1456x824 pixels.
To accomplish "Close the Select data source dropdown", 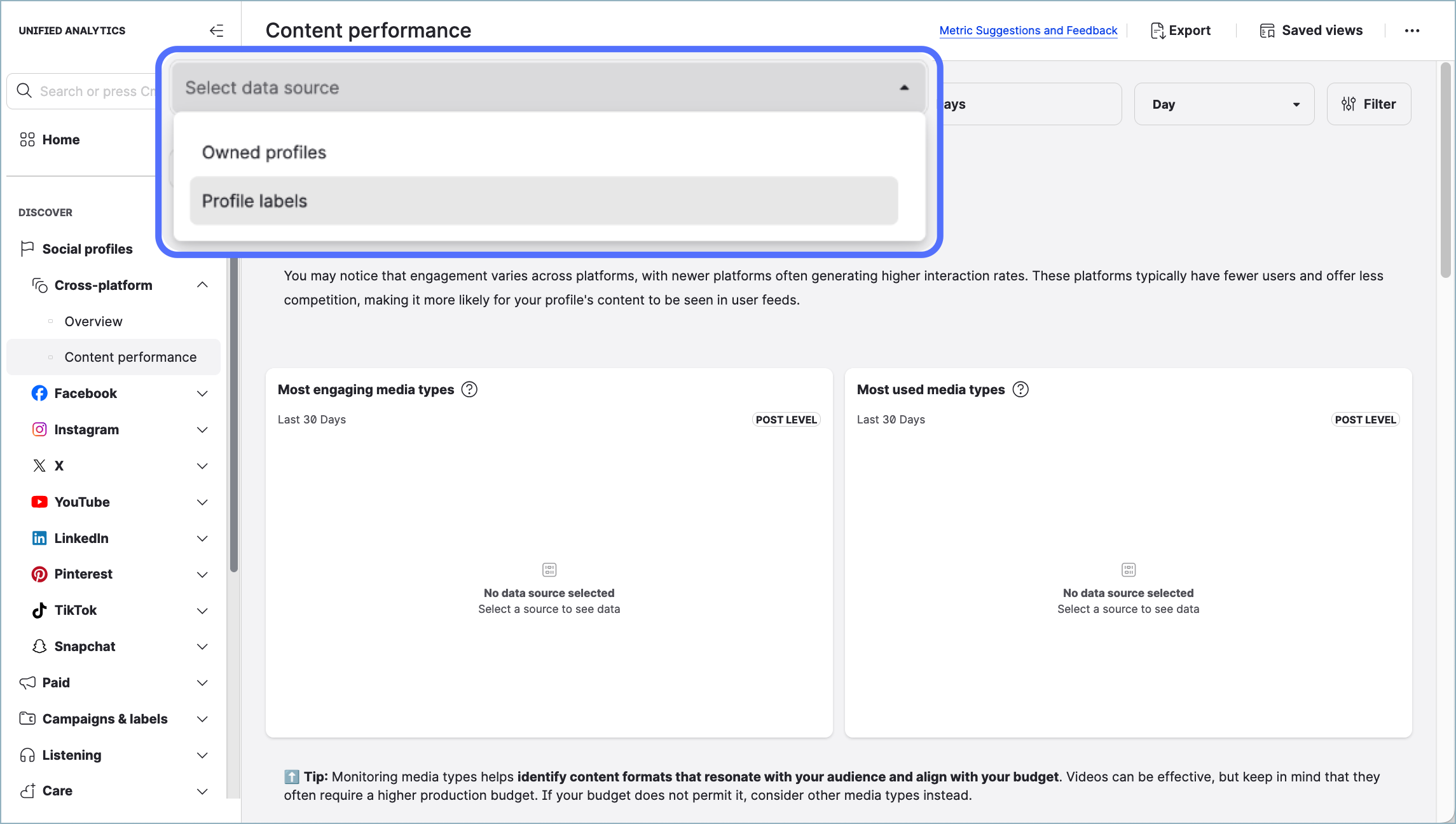I will (x=903, y=88).
